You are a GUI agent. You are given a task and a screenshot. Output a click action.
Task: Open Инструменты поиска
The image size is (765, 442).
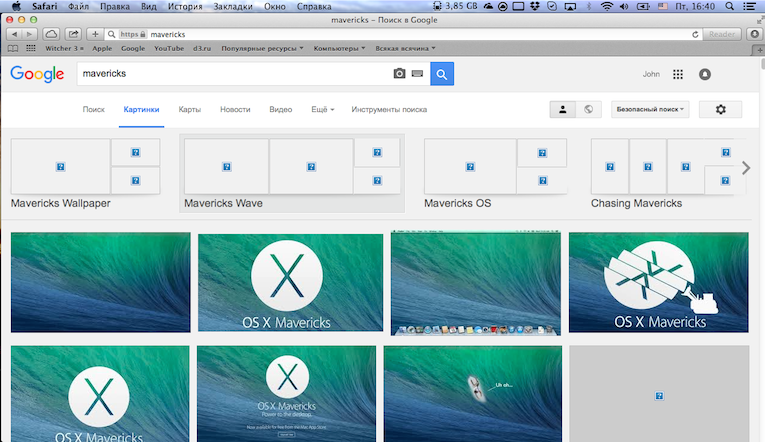(x=389, y=109)
